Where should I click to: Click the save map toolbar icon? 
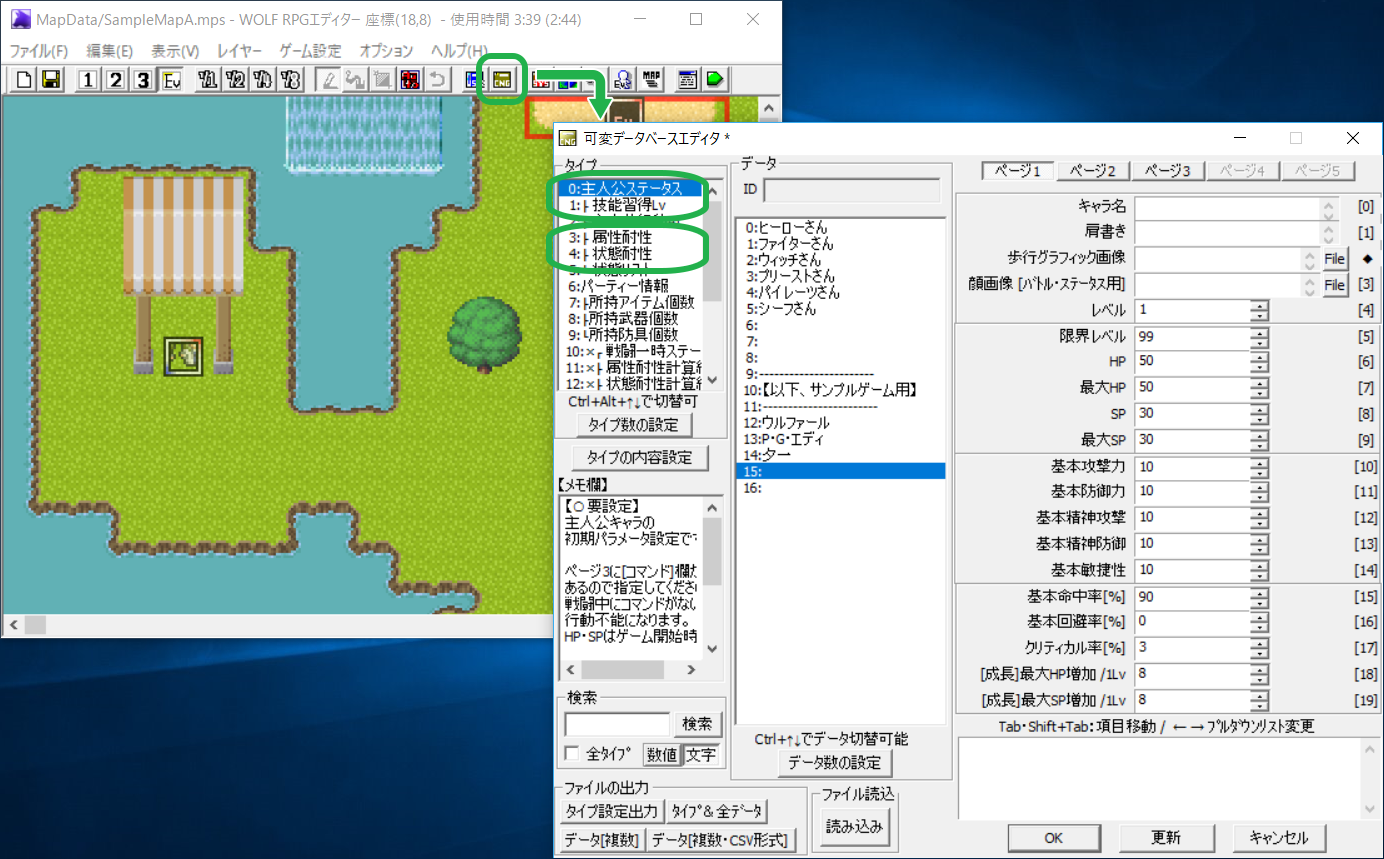pyautogui.click(x=51, y=80)
